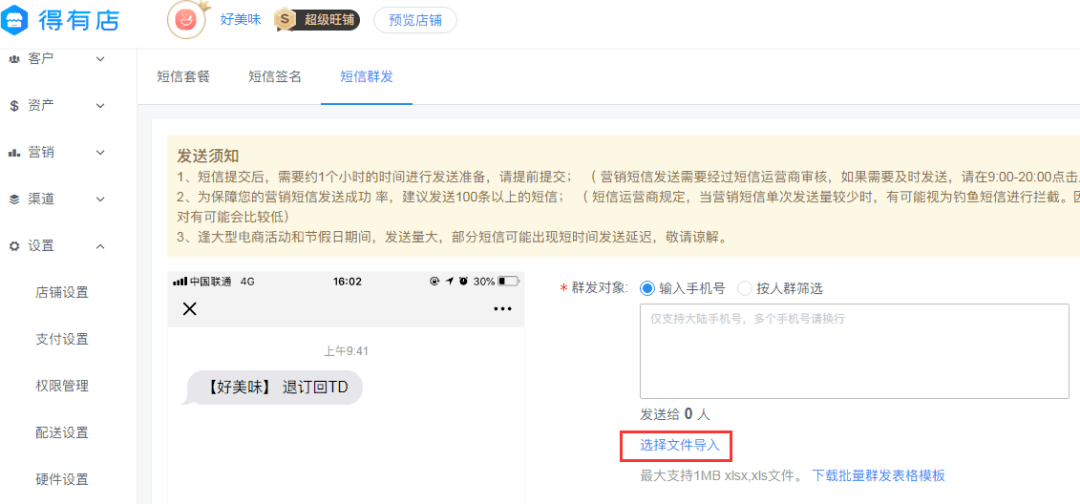Click the 上午9:41 timestamp in preview
The height and width of the screenshot is (504, 1080).
(x=346, y=351)
